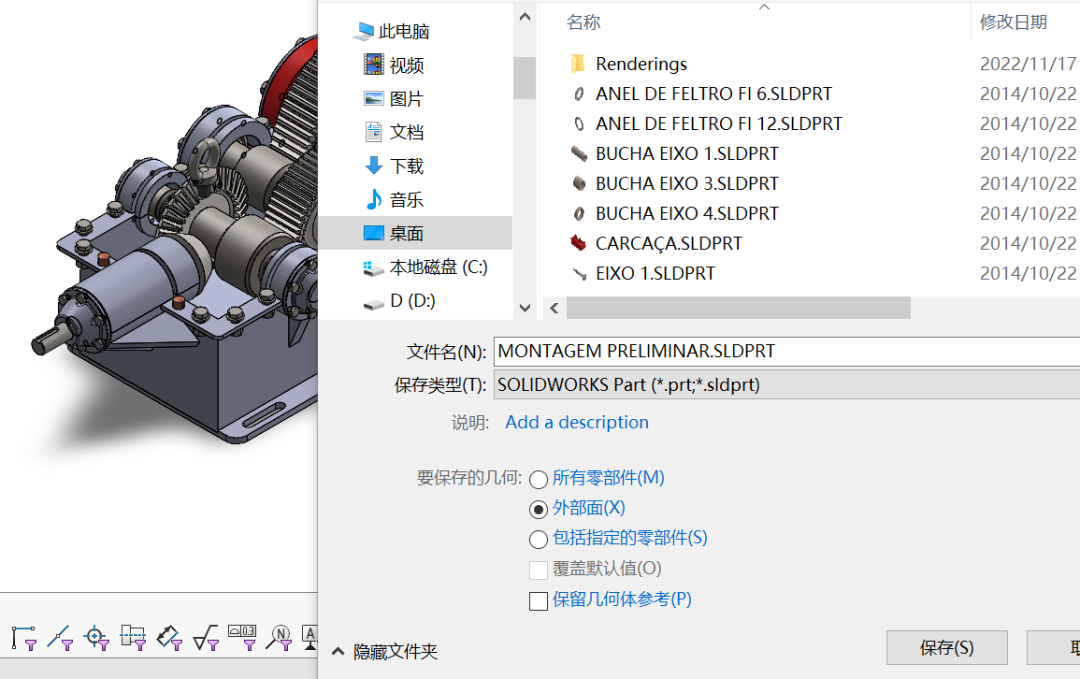Screen dimensions: 1080x679
Task: Select part icon of CARCAÇA.SLDPRT
Action: 579,244
